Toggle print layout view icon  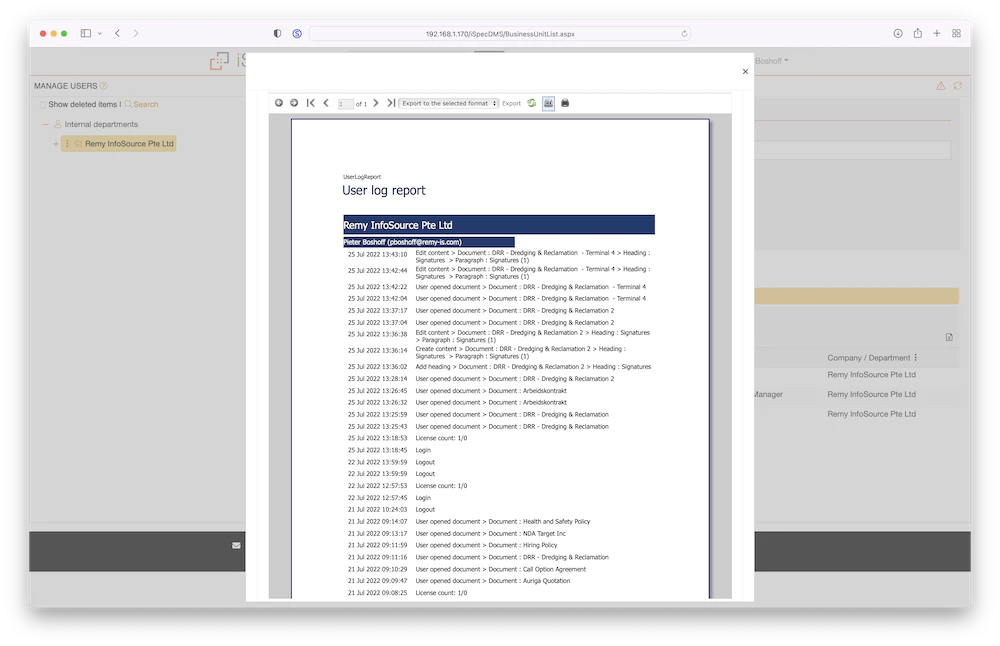tap(548, 103)
